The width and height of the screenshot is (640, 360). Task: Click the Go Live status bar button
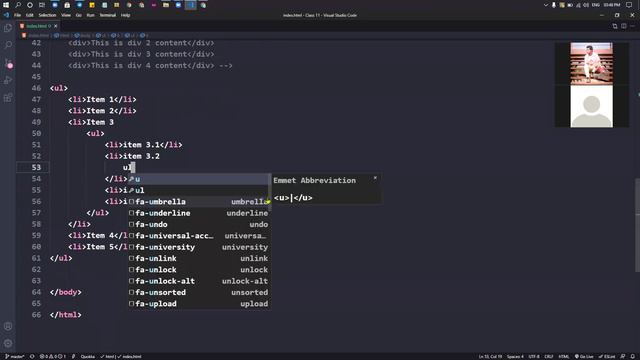pos(584,356)
